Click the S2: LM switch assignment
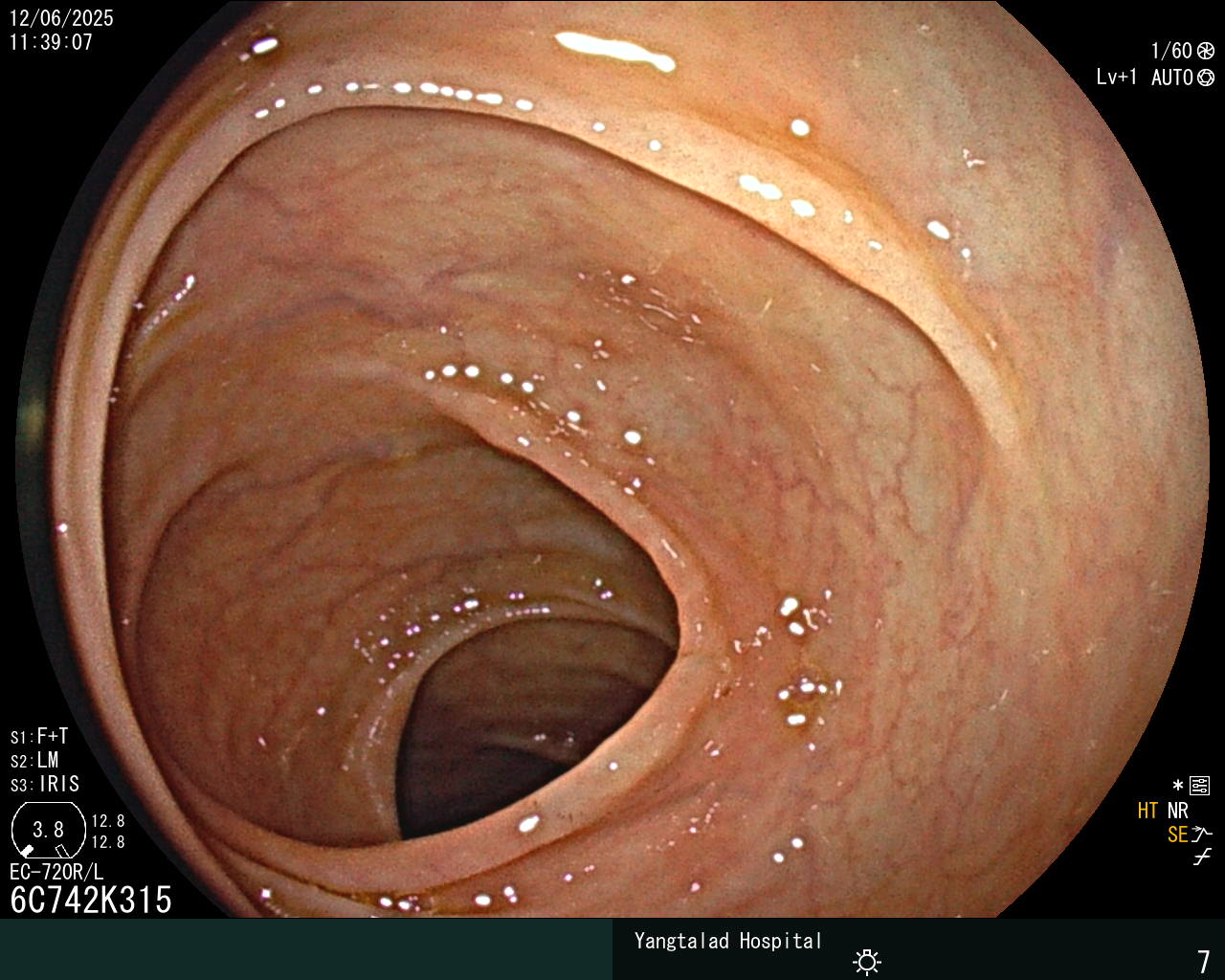Image resolution: width=1225 pixels, height=980 pixels. (x=34, y=761)
